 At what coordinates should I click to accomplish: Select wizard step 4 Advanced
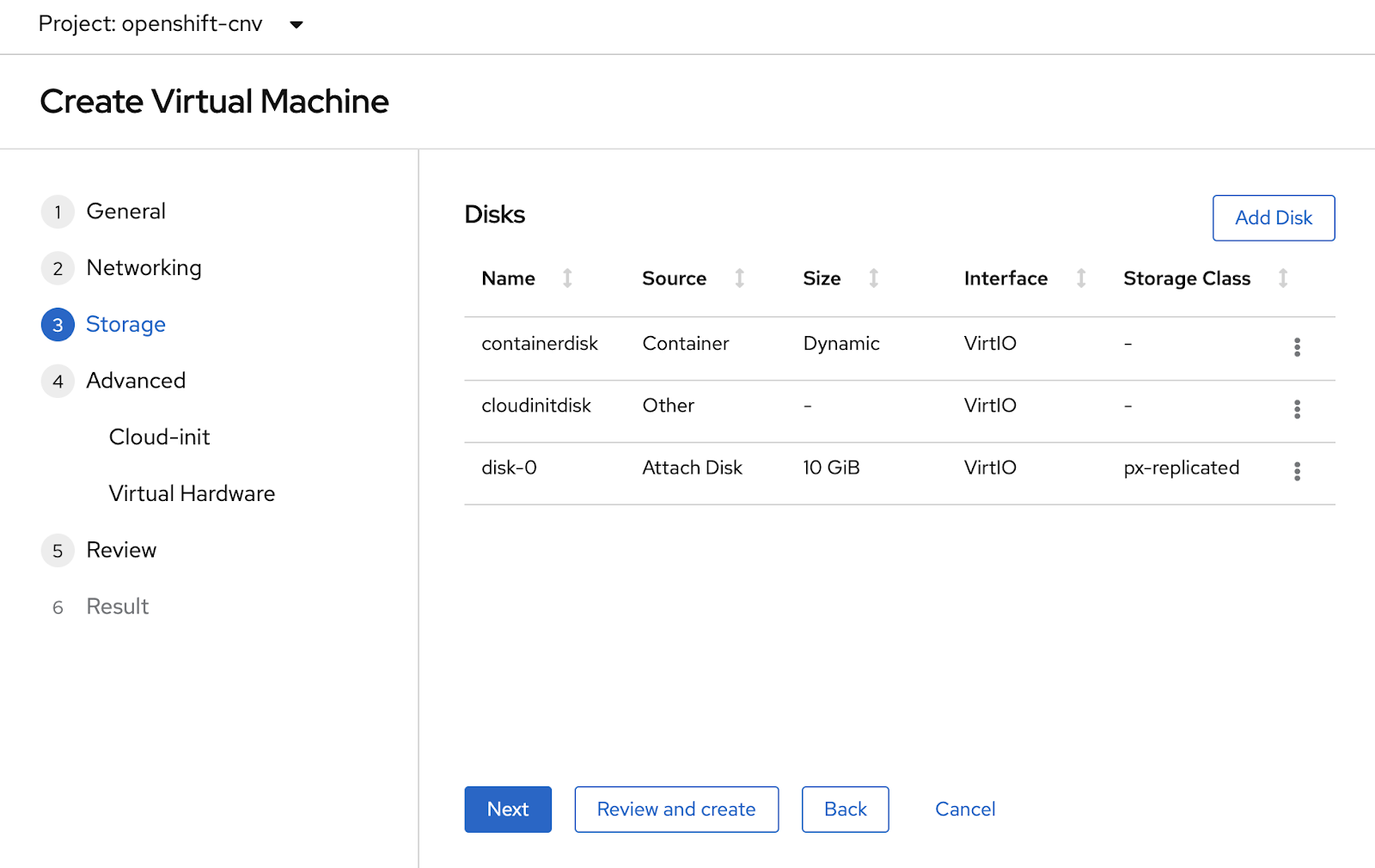click(135, 381)
